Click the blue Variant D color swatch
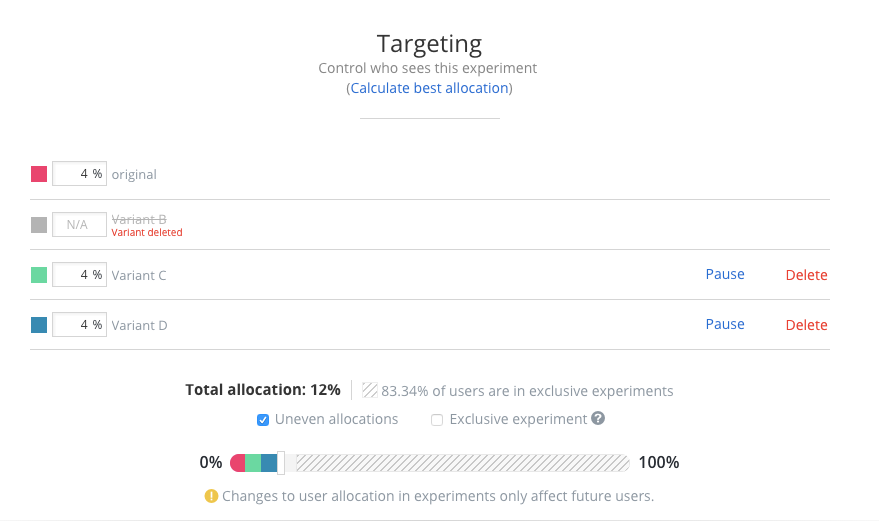Screen dimensions: 879x524 pos(39,325)
